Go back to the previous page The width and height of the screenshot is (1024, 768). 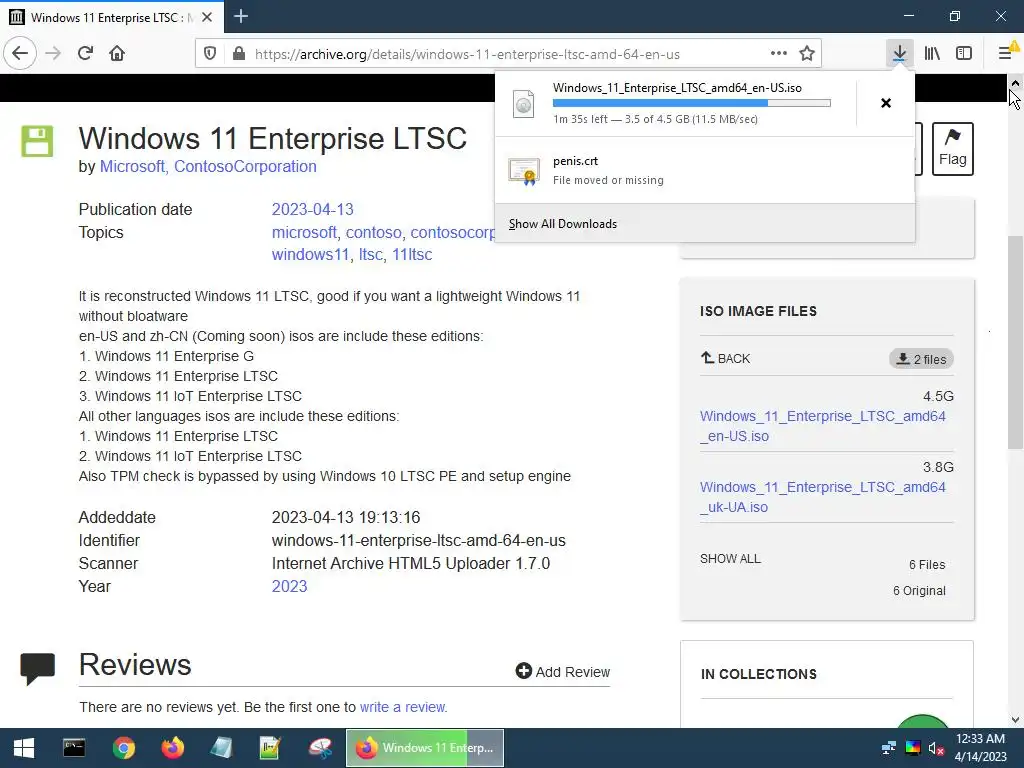tap(20, 54)
